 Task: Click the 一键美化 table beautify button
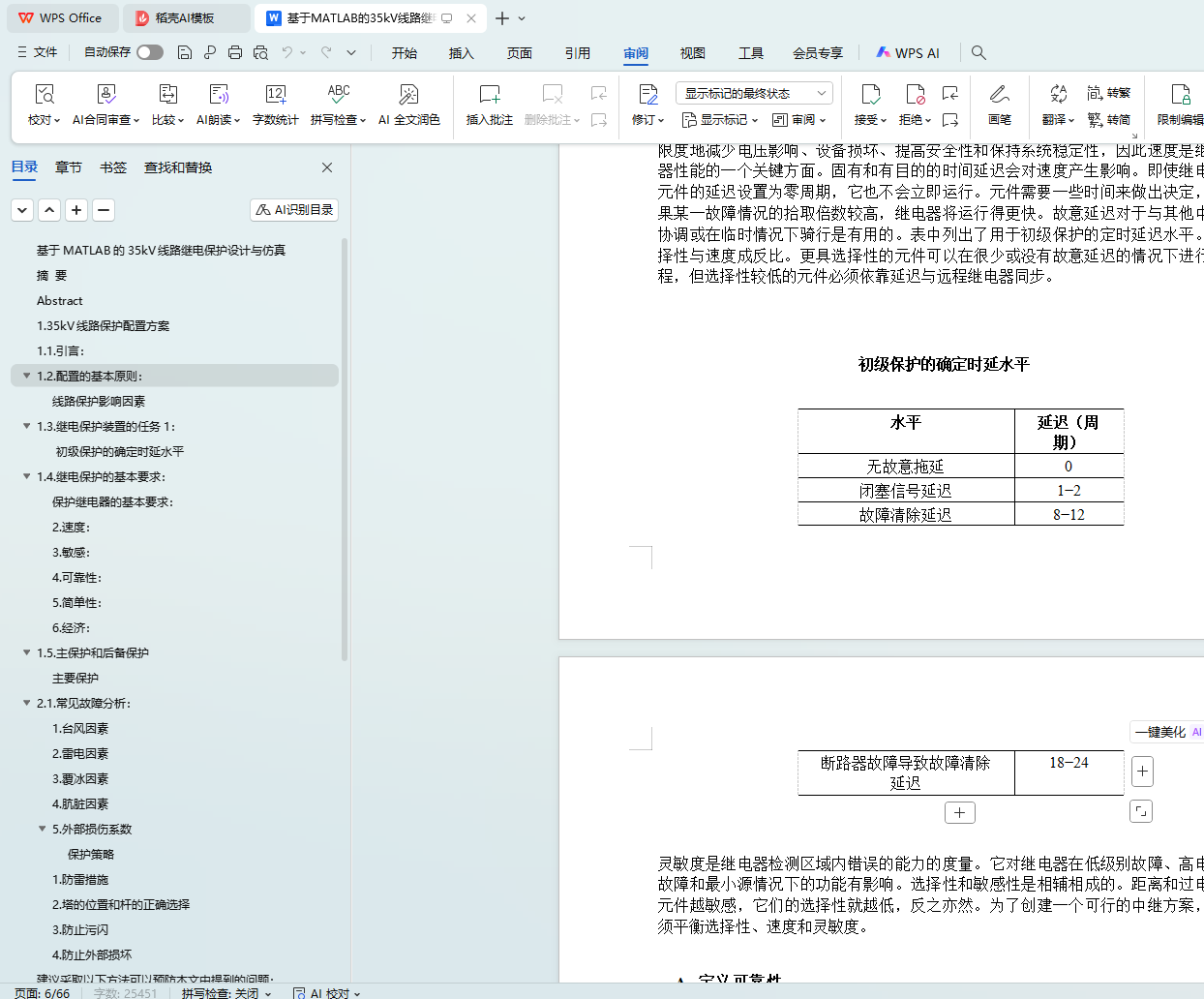pyautogui.click(x=1159, y=732)
